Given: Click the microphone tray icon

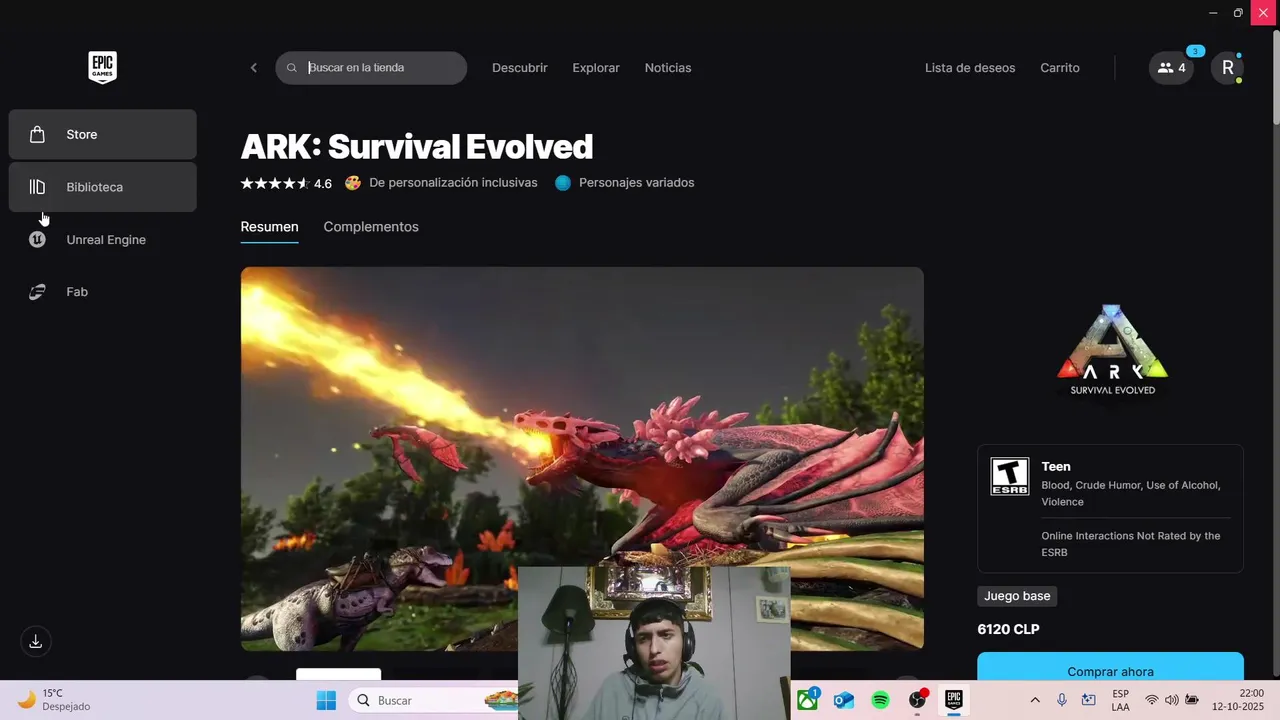Looking at the screenshot, I should click(x=1062, y=701).
